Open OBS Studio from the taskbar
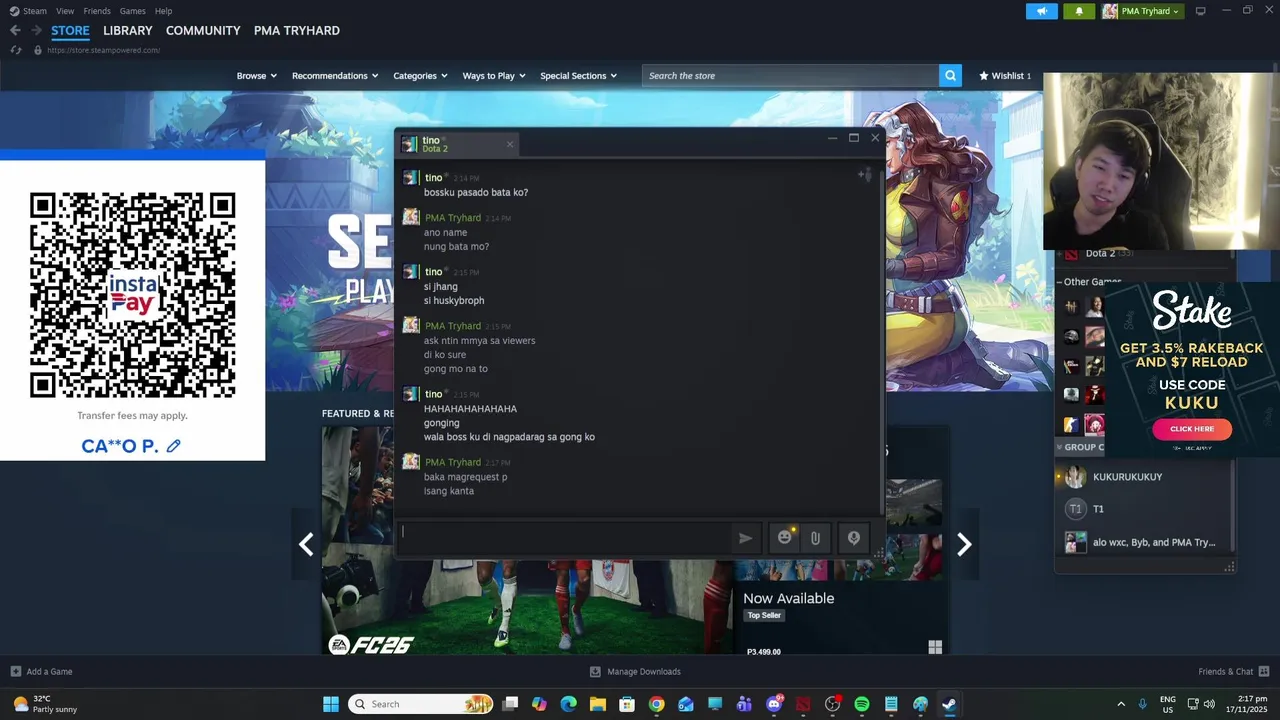 [x=832, y=704]
